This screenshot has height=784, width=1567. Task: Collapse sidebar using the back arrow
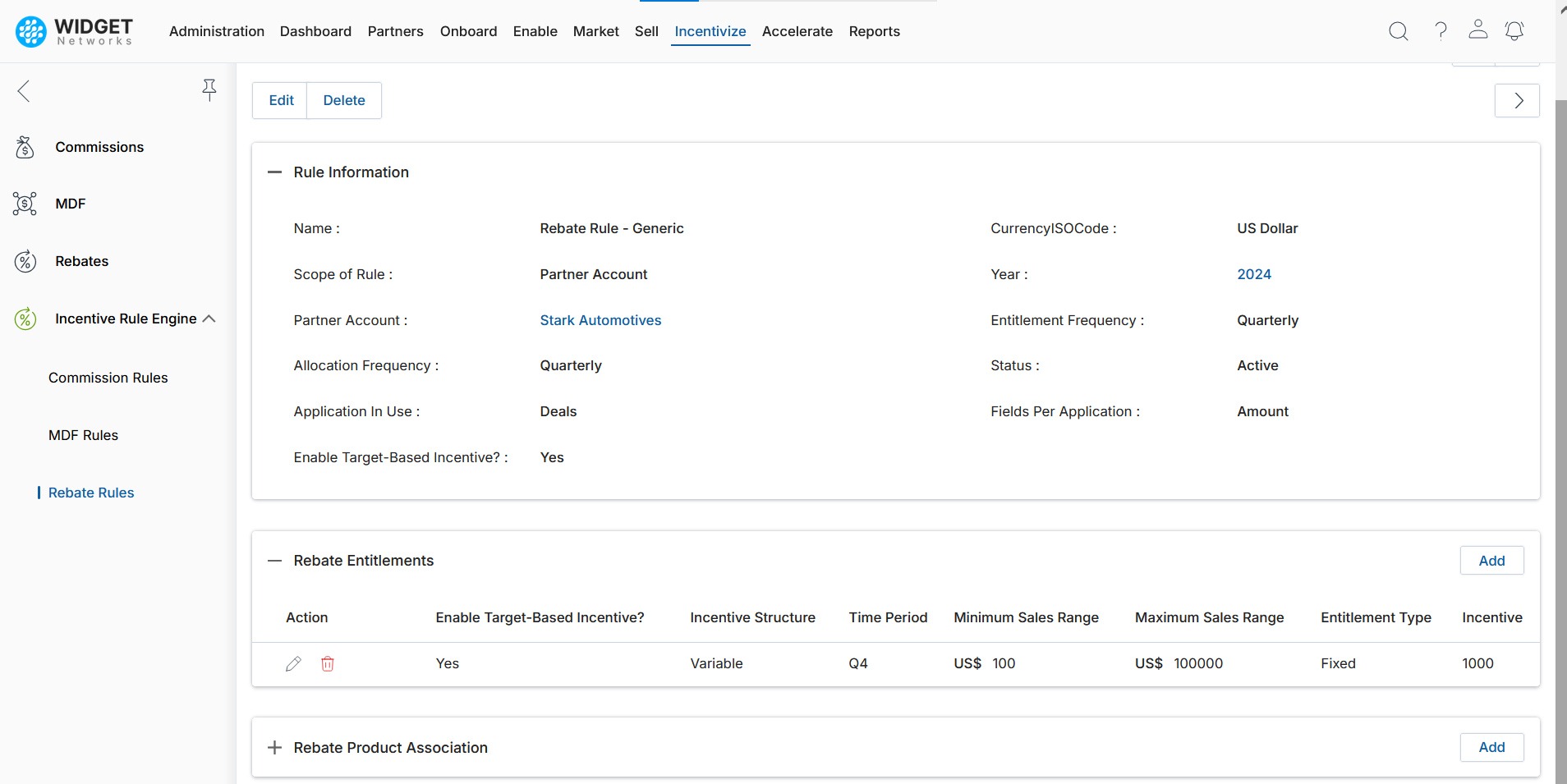(x=24, y=90)
